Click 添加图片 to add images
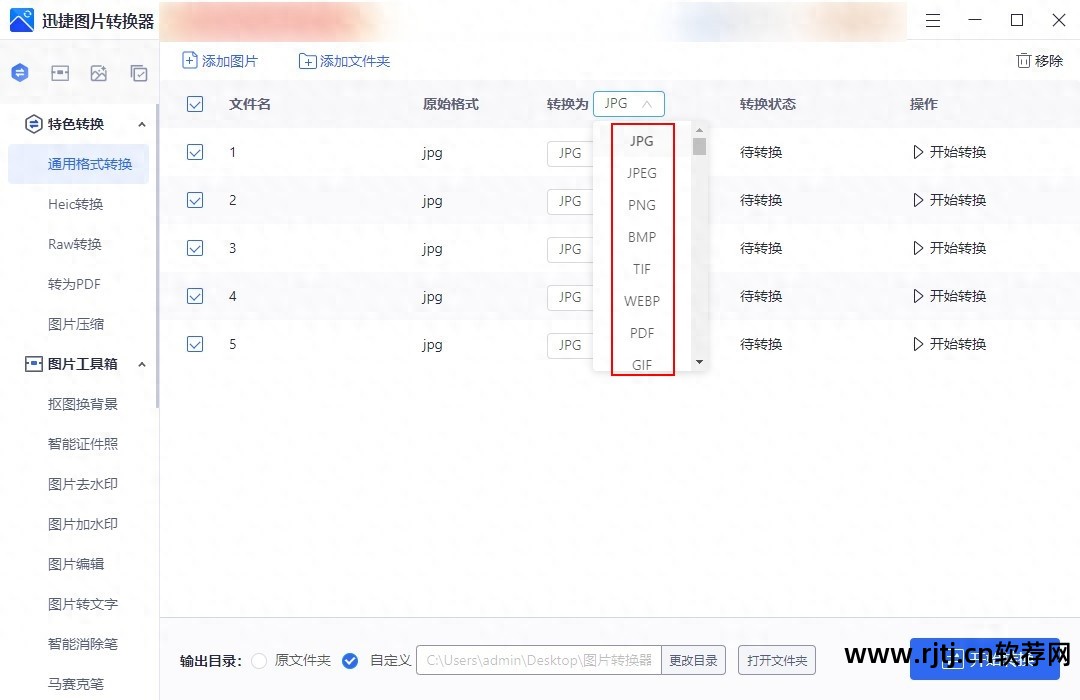The width and height of the screenshot is (1080, 700). point(220,60)
